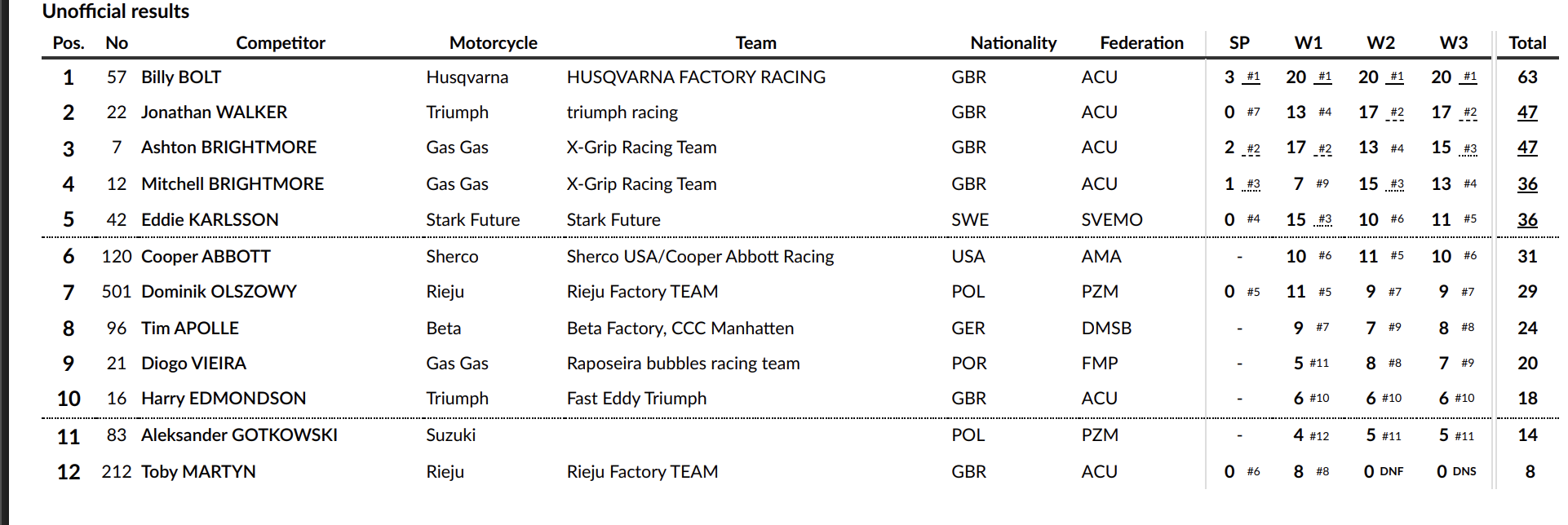Click the W2 column header
Screen dimensions: 1568x525
(x=1380, y=43)
